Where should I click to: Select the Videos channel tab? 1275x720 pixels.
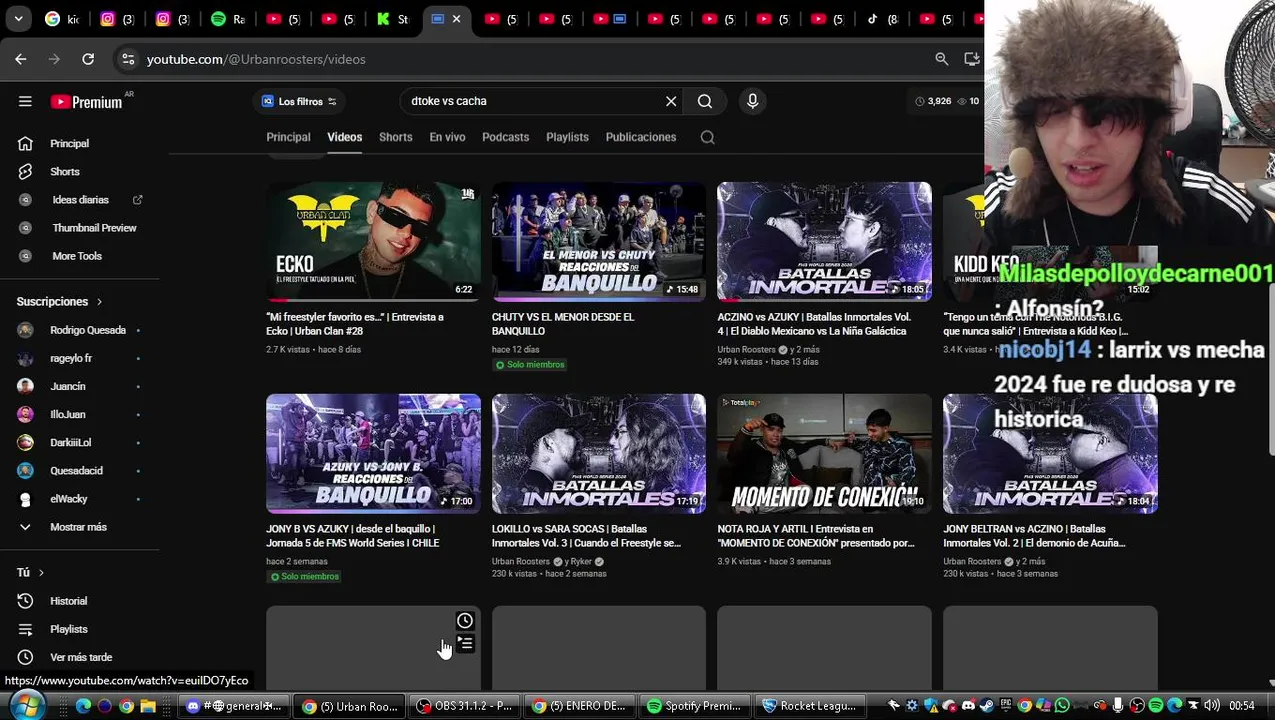point(344,137)
